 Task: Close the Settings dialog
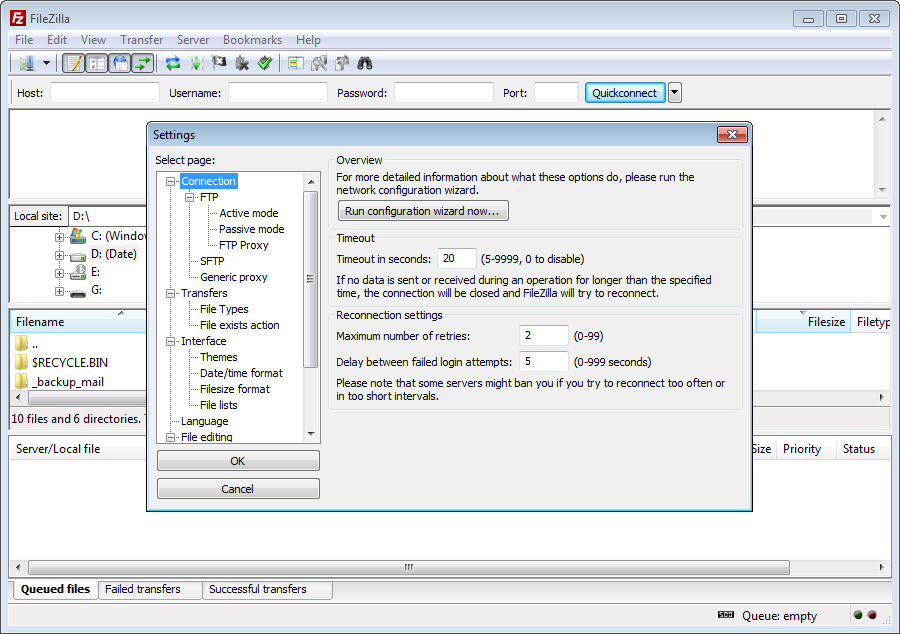coord(732,134)
